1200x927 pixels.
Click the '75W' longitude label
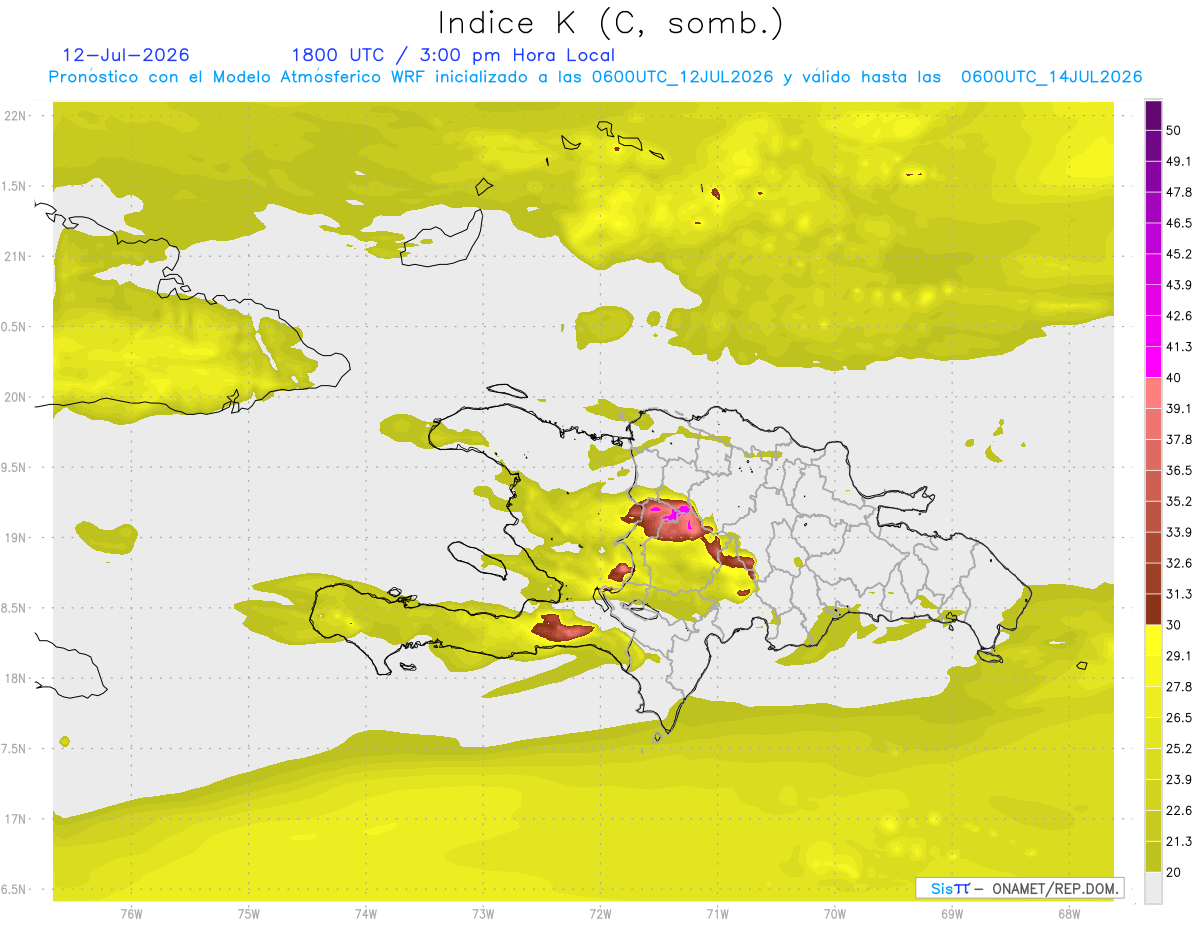249,913
